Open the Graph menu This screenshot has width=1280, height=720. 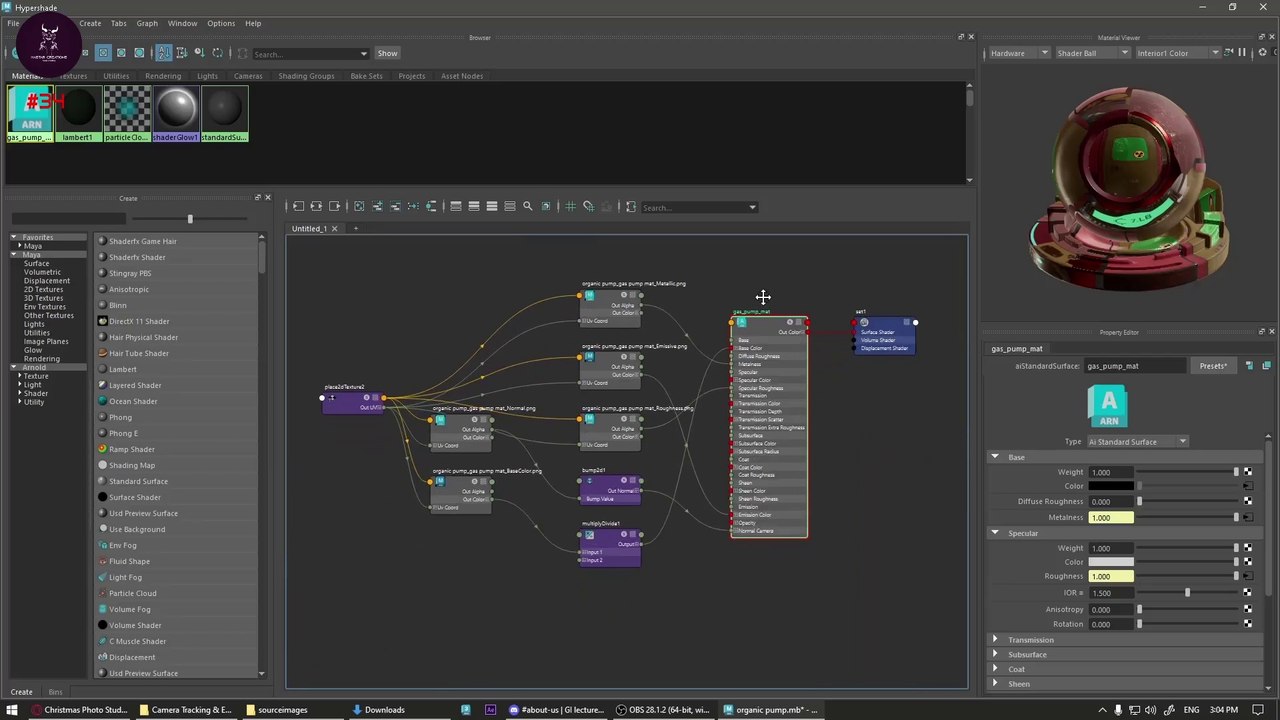coord(147,23)
